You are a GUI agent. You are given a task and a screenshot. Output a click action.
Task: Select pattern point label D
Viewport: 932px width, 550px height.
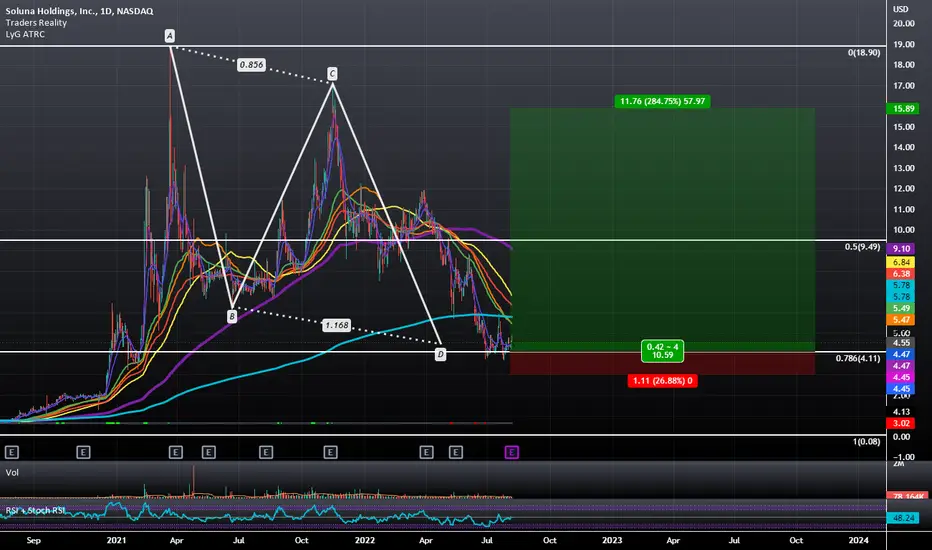[440, 354]
